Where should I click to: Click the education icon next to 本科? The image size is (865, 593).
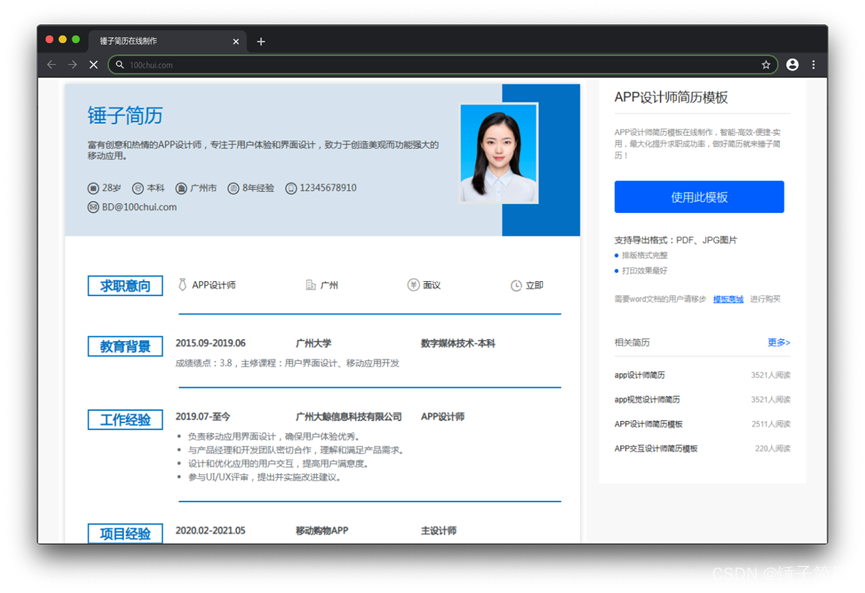point(138,189)
